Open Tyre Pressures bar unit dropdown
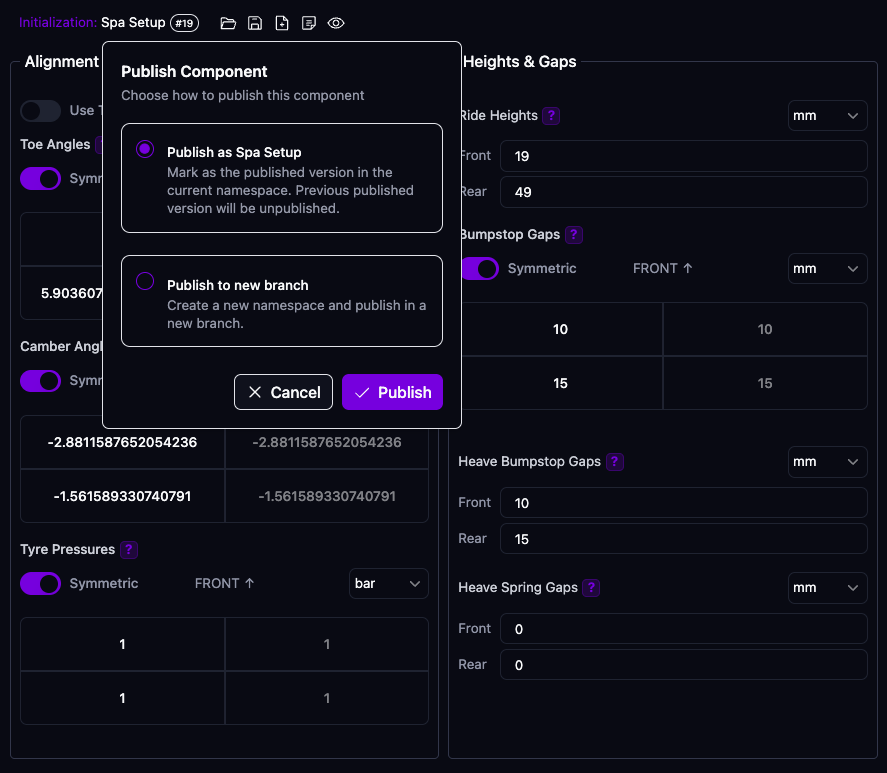This screenshot has width=887, height=773. click(x=388, y=584)
